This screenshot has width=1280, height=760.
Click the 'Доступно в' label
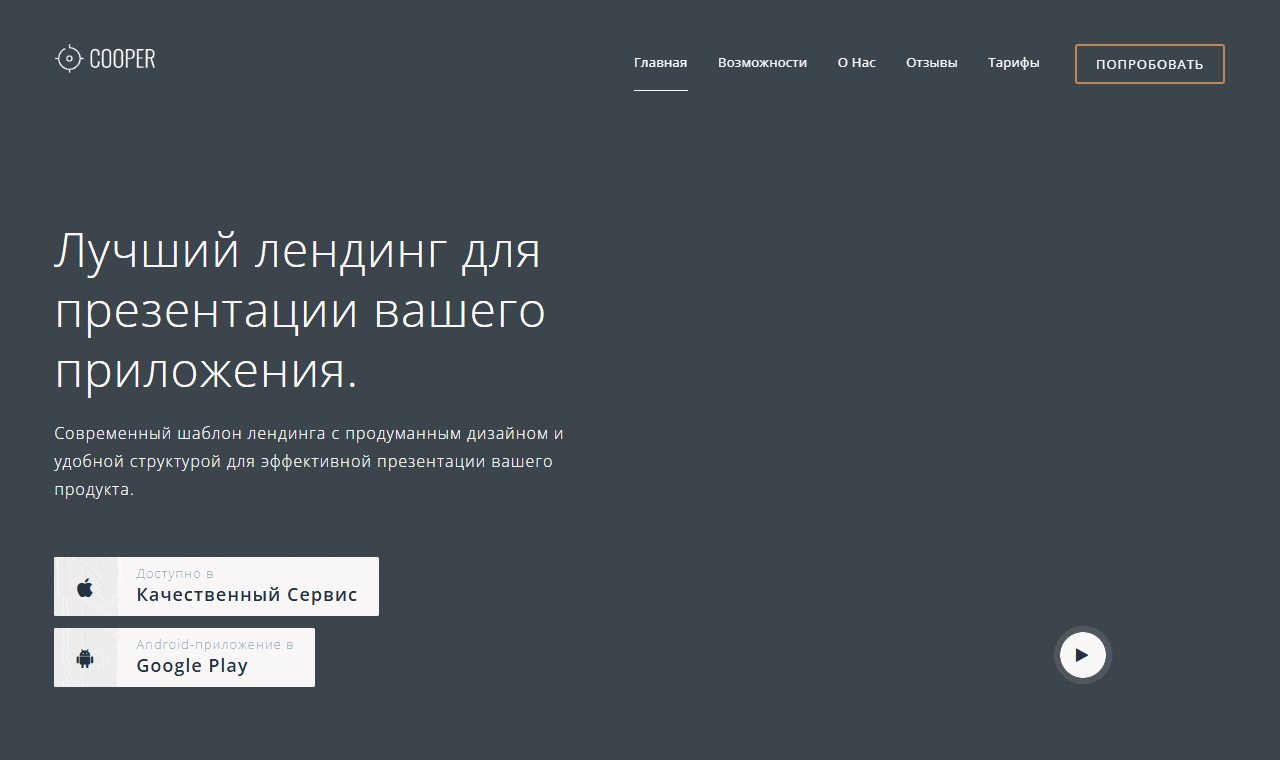pyautogui.click(x=175, y=574)
